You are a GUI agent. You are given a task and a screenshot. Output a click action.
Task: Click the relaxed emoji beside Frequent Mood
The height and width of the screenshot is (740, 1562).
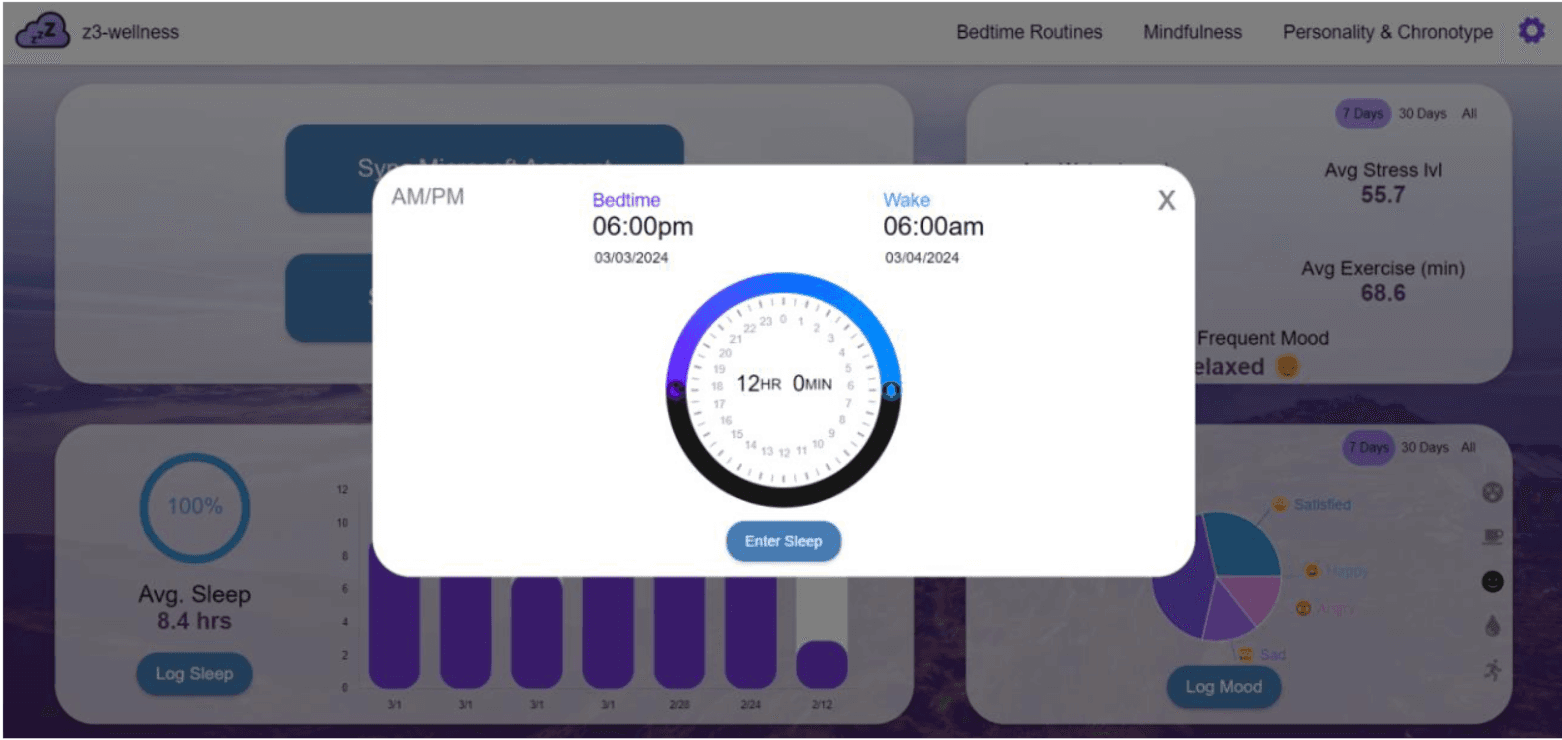pyautogui.click(x=1285, y=367)
